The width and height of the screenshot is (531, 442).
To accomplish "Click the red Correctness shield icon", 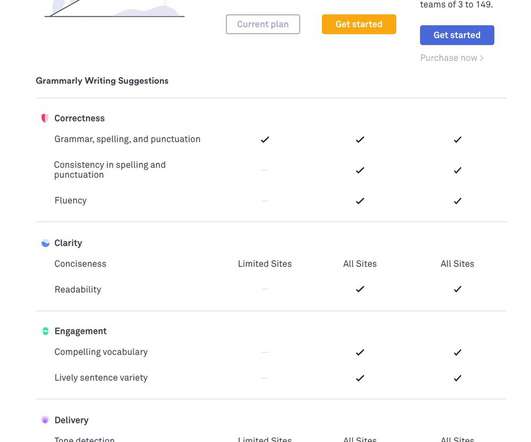I will pyautogui.click(x=44, y=118).
